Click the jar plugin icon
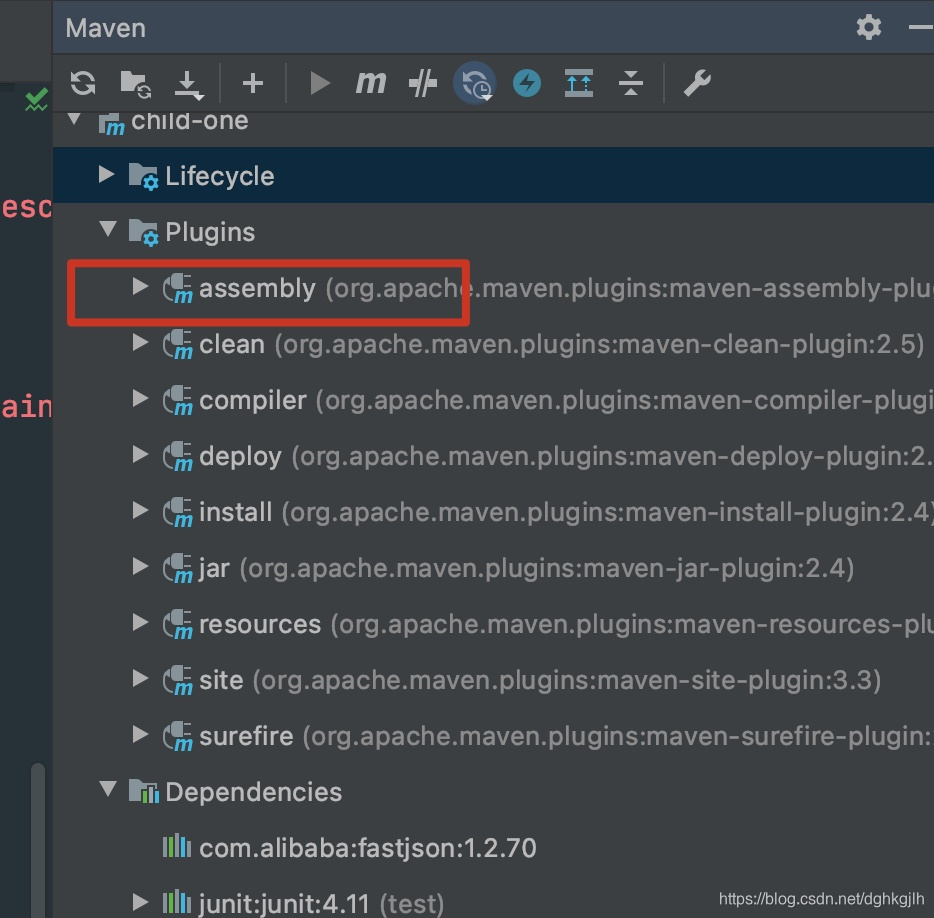This screenshot has width=934, height=918. coord(178,569)
